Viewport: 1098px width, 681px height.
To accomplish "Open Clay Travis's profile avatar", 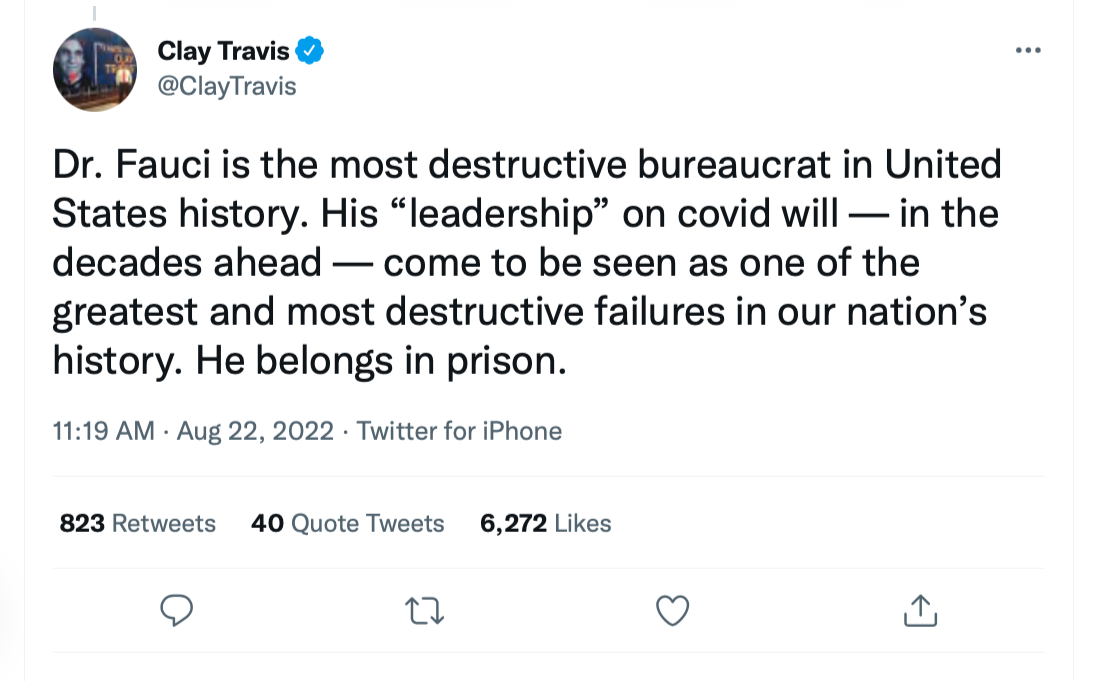I will pyautogui.click(x=94, y=70).
